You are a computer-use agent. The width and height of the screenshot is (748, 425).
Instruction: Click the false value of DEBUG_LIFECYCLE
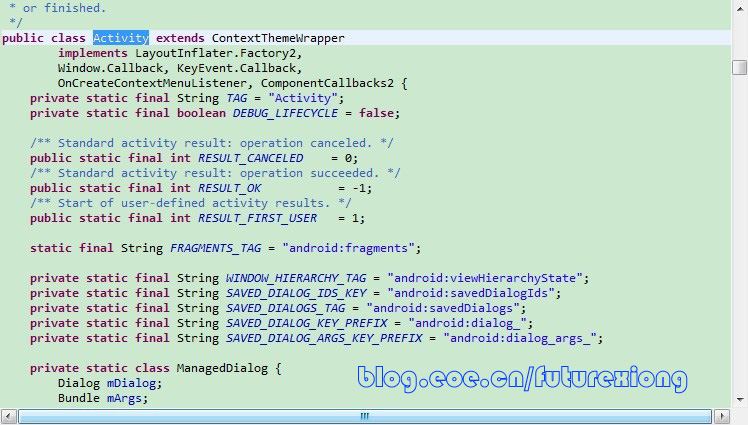(x=376, y=113)
